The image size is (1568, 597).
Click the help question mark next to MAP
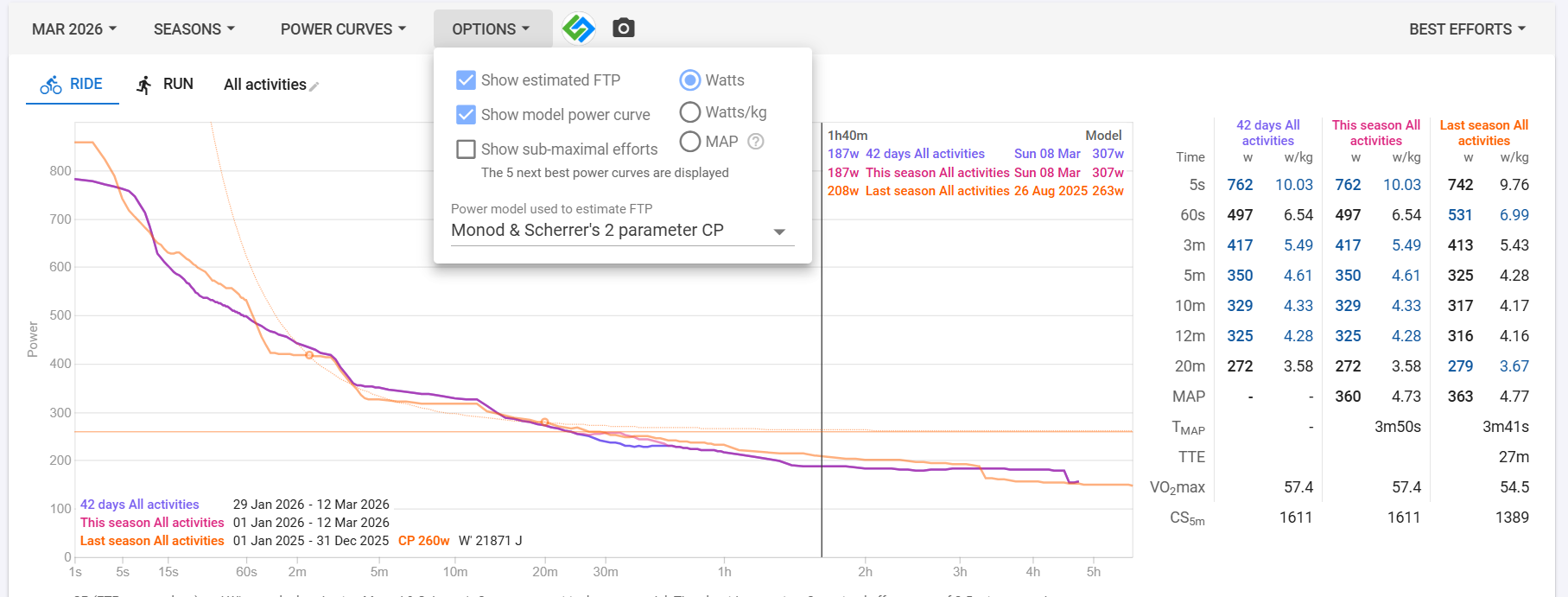[756, 142]
